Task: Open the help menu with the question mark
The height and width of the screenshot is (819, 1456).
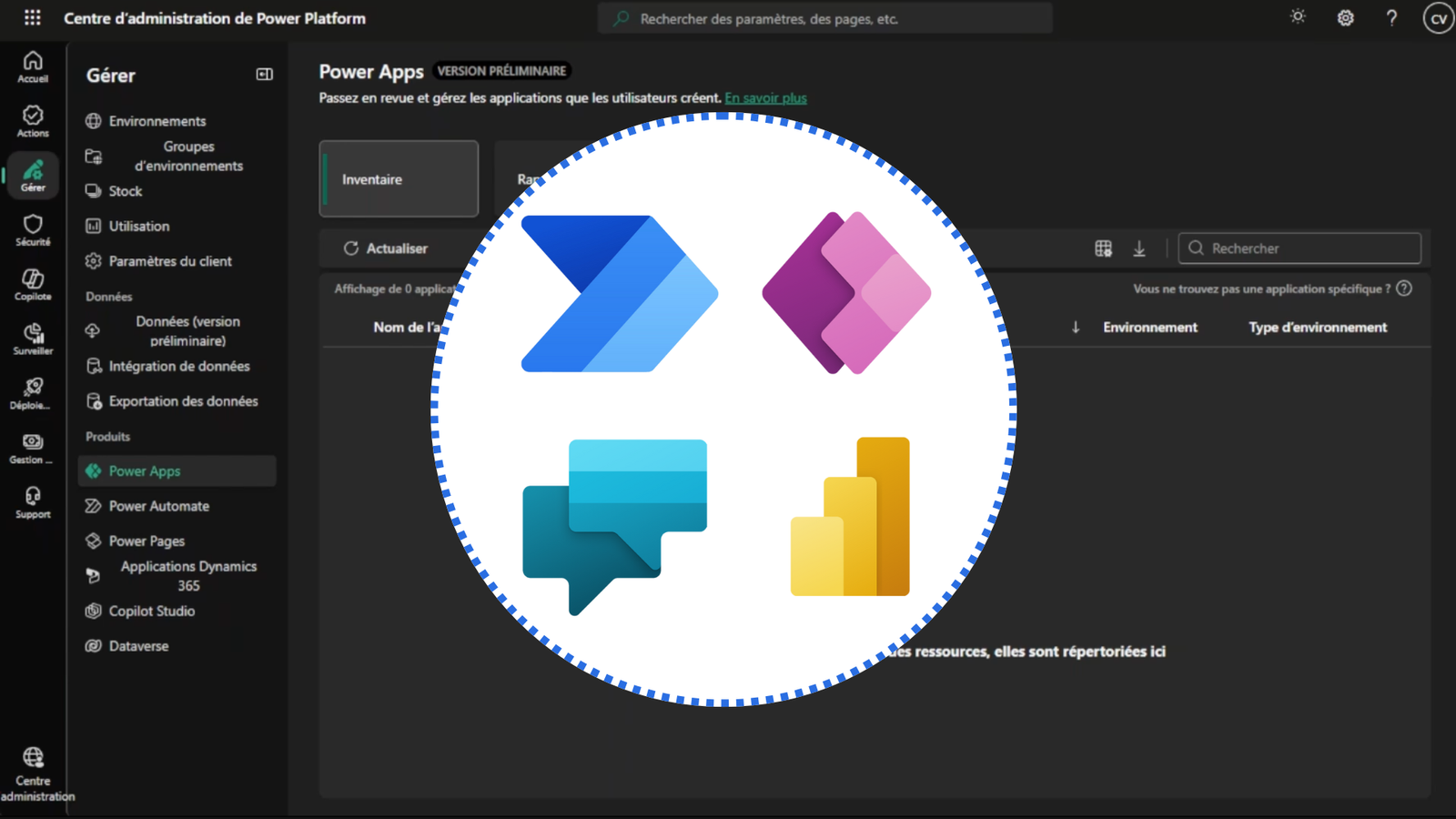Action: pyautogui.click(x=1391, y=17)
